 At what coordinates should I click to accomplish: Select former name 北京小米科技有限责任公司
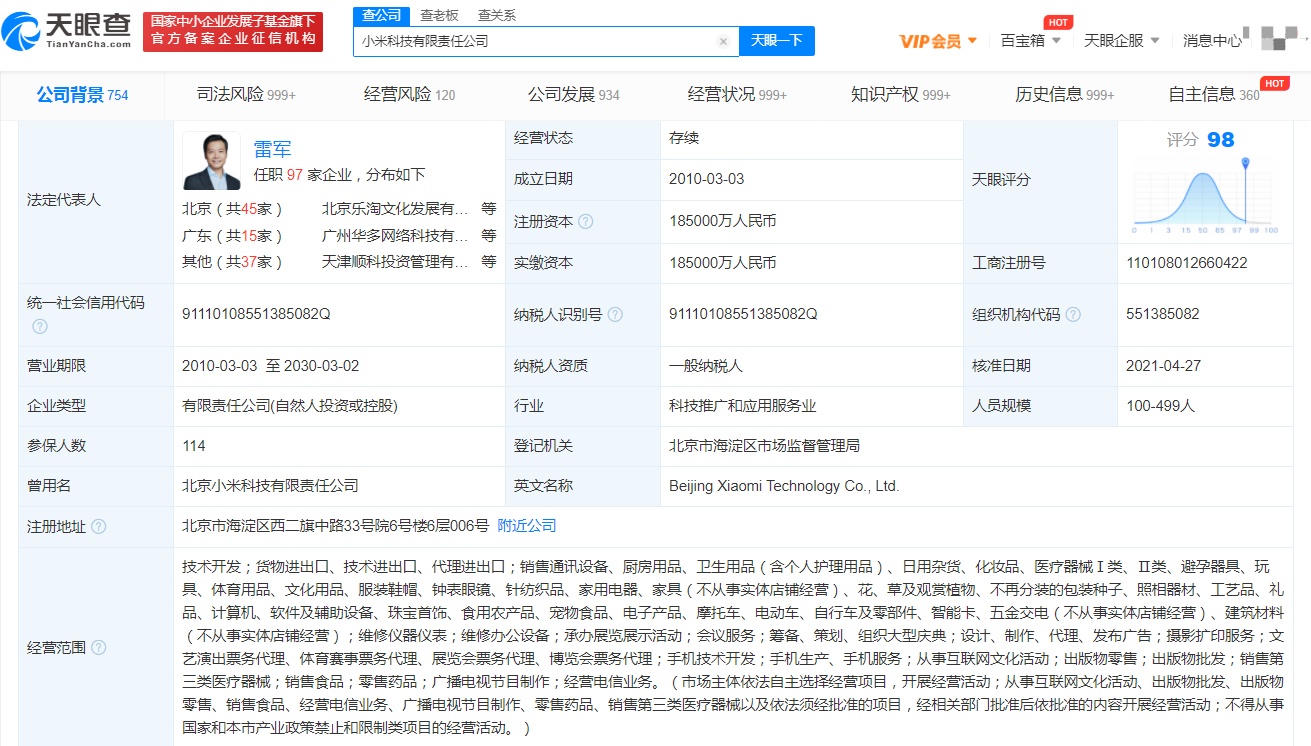[270, 486]
